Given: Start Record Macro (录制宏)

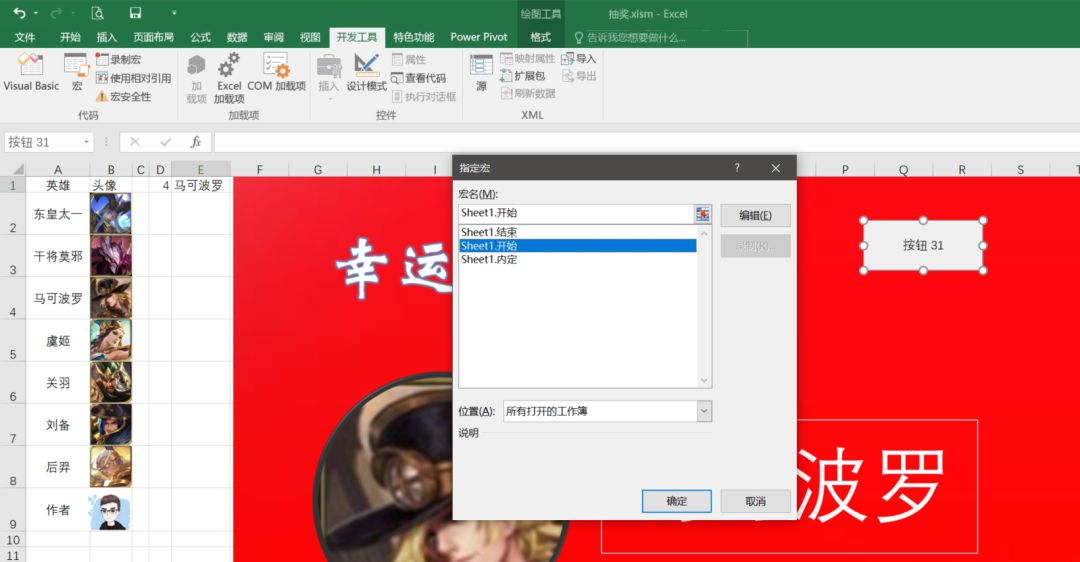Looking at the screenshot, I should click(118, 59).
